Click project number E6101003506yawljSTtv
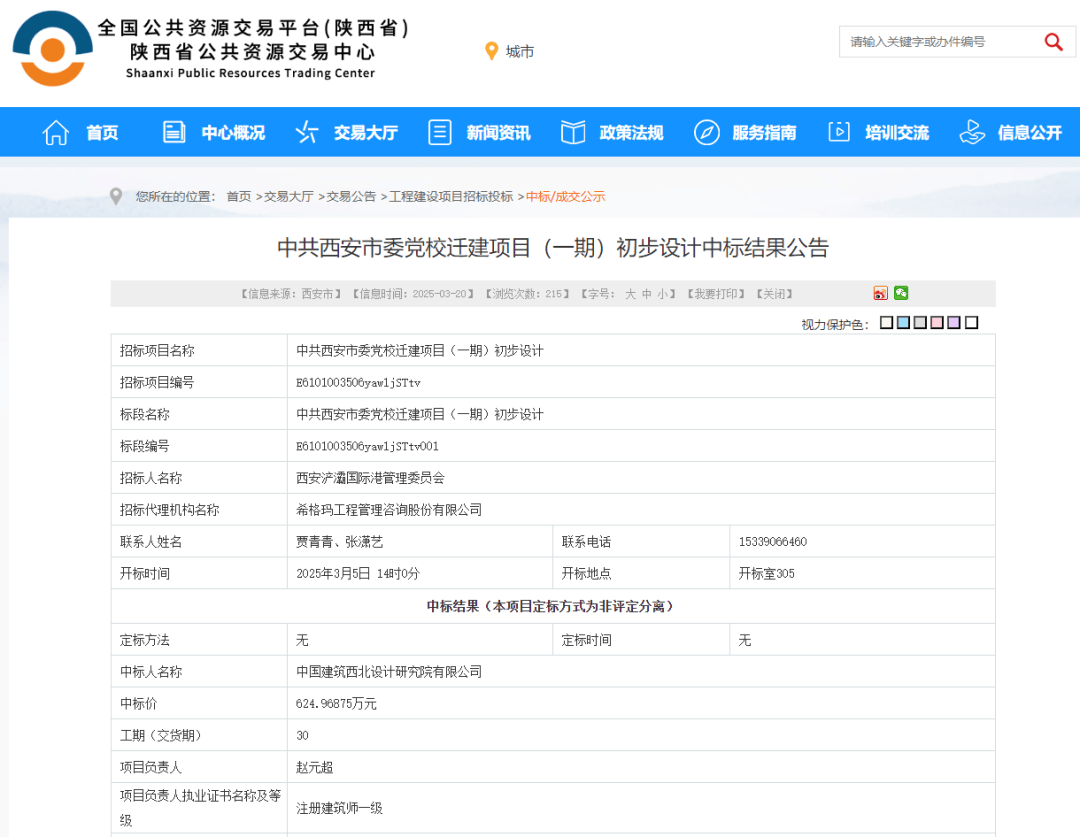The image size is (1080, 837). 358,382
